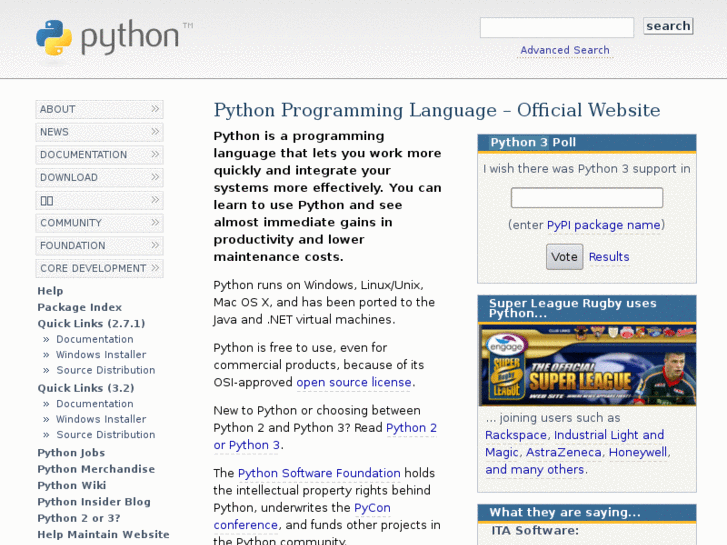Open the AstraZeneca link
The width and height of the screenshot is (727, 545).
[x=564, y=452]
